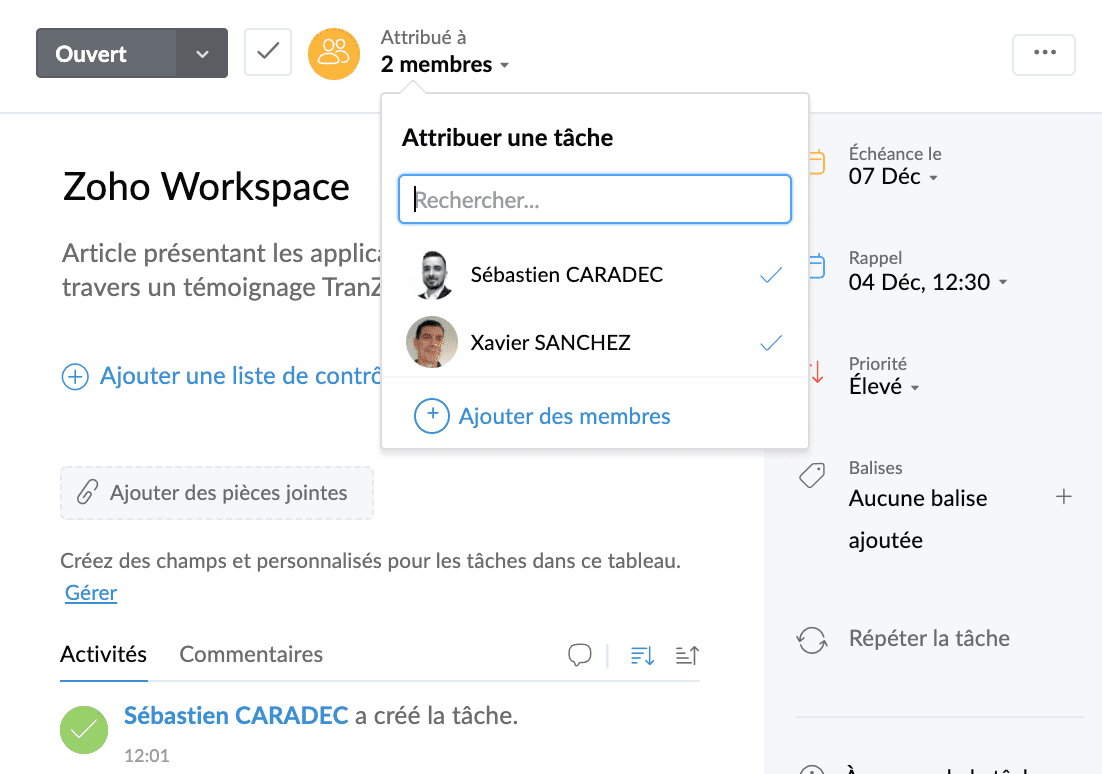Sort activities ascending with the up-arrow sort icon
1102x774 pixels.
pyautogui.click(x=687, y=656)
